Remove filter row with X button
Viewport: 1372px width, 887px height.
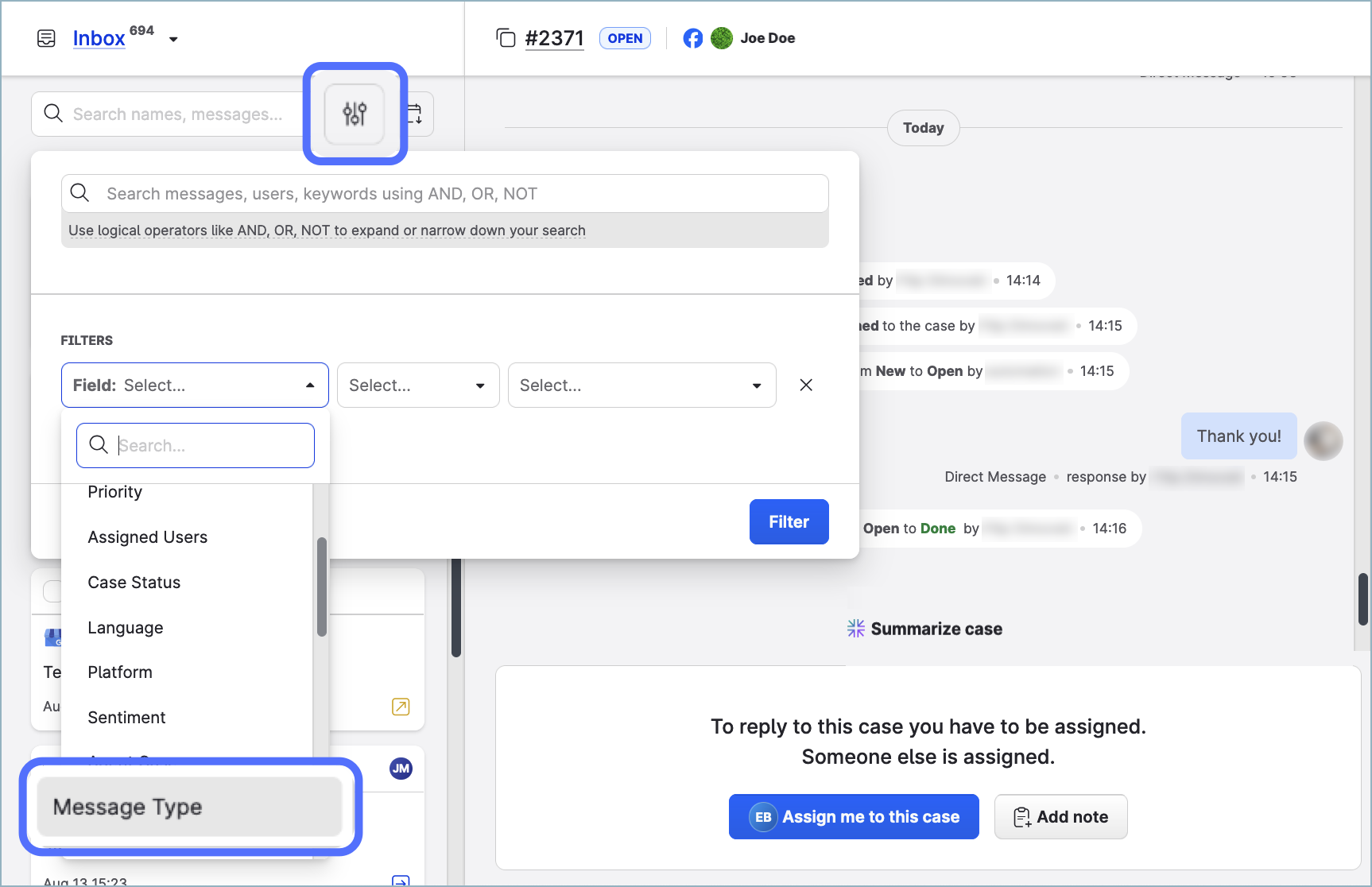coord(805,385)
